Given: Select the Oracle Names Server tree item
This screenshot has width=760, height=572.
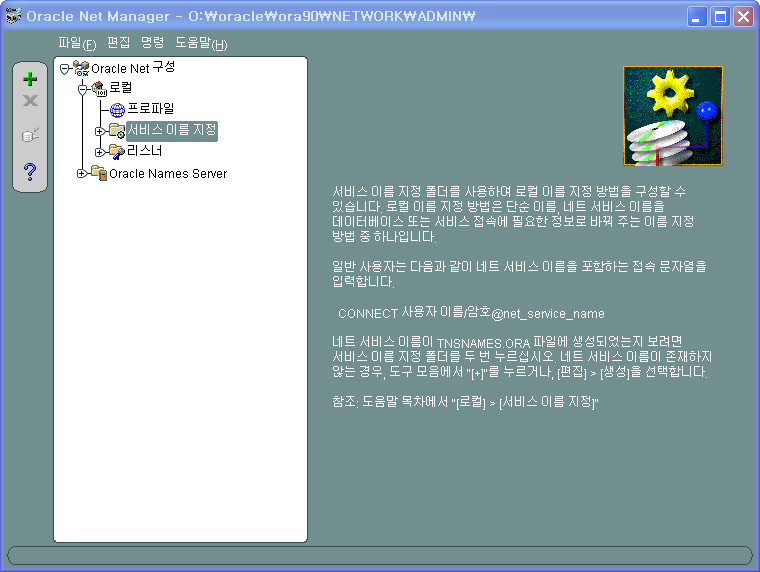Looking at the screenshot, I should click(x=168, y=174).
